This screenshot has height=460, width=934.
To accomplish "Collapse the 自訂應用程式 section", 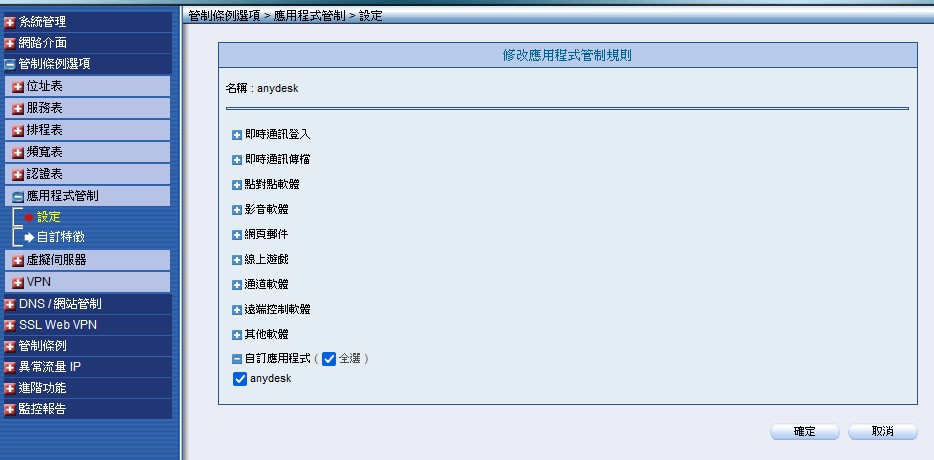I will pyautogui.click(x=237, y=359).
